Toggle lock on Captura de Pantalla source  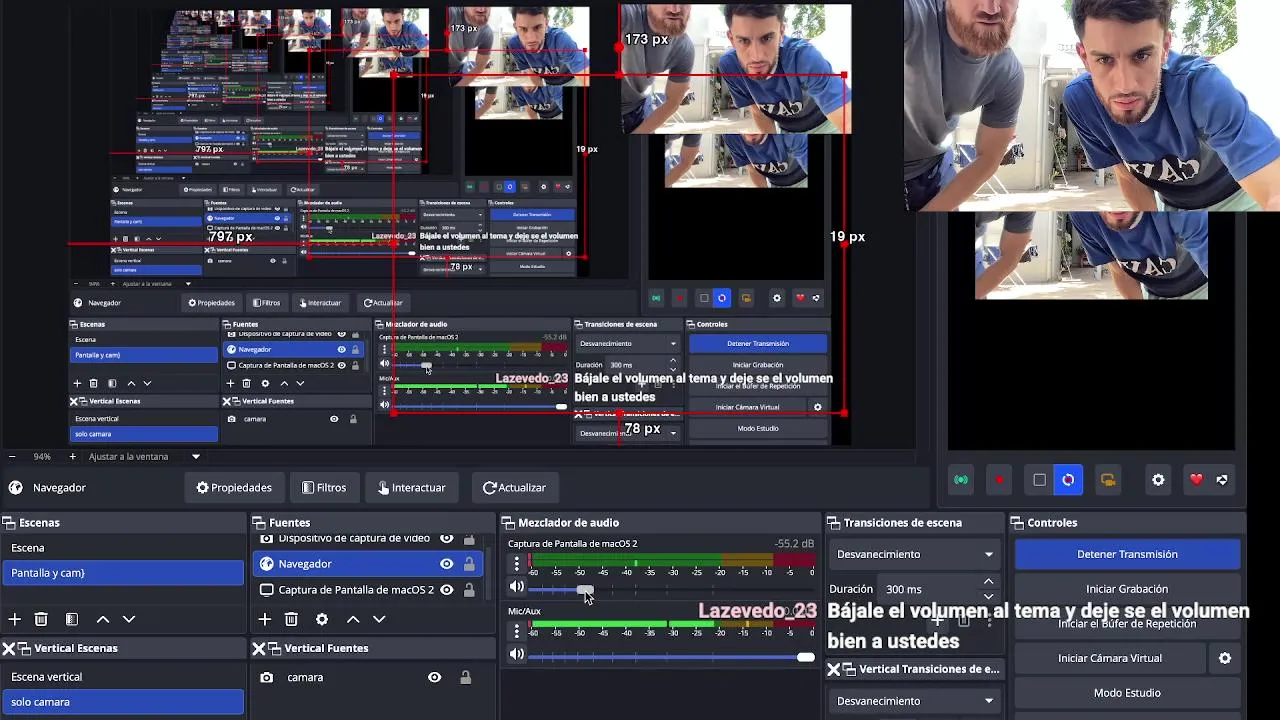pos(468,590)
